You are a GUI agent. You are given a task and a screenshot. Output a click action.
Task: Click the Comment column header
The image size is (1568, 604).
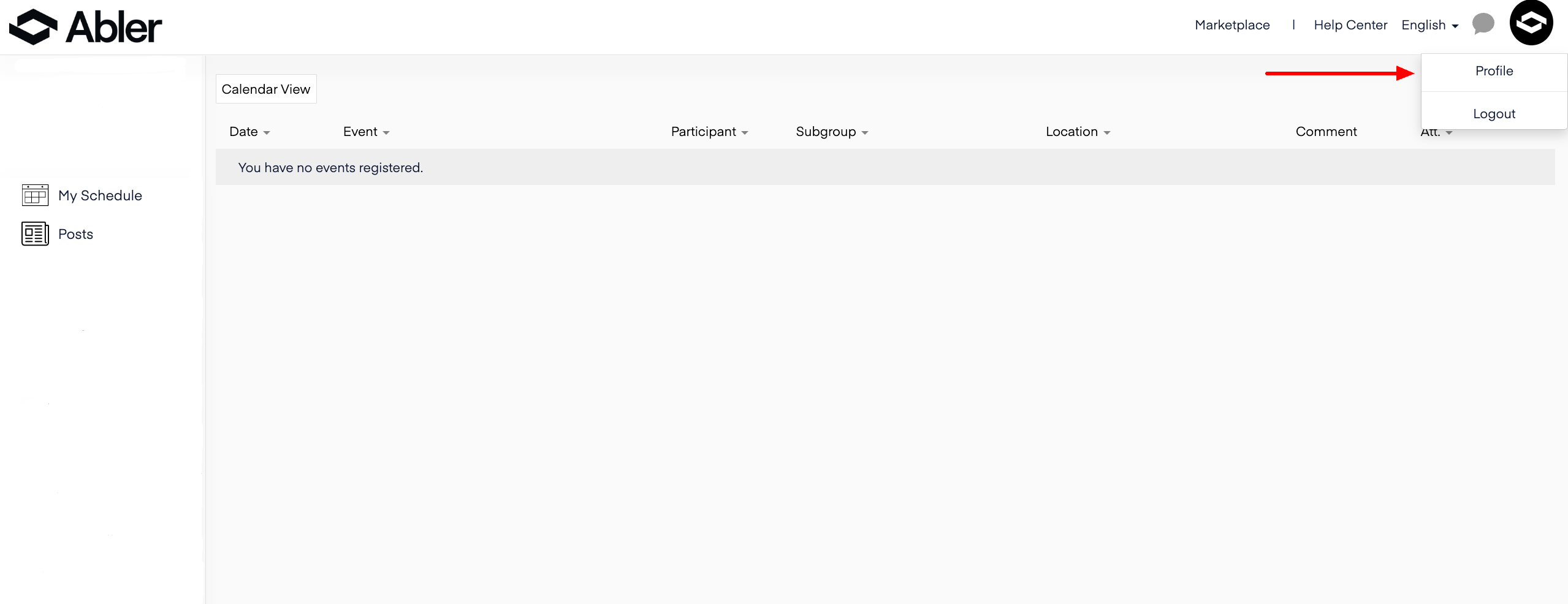pyautogui.click(x=1326, y=132)
